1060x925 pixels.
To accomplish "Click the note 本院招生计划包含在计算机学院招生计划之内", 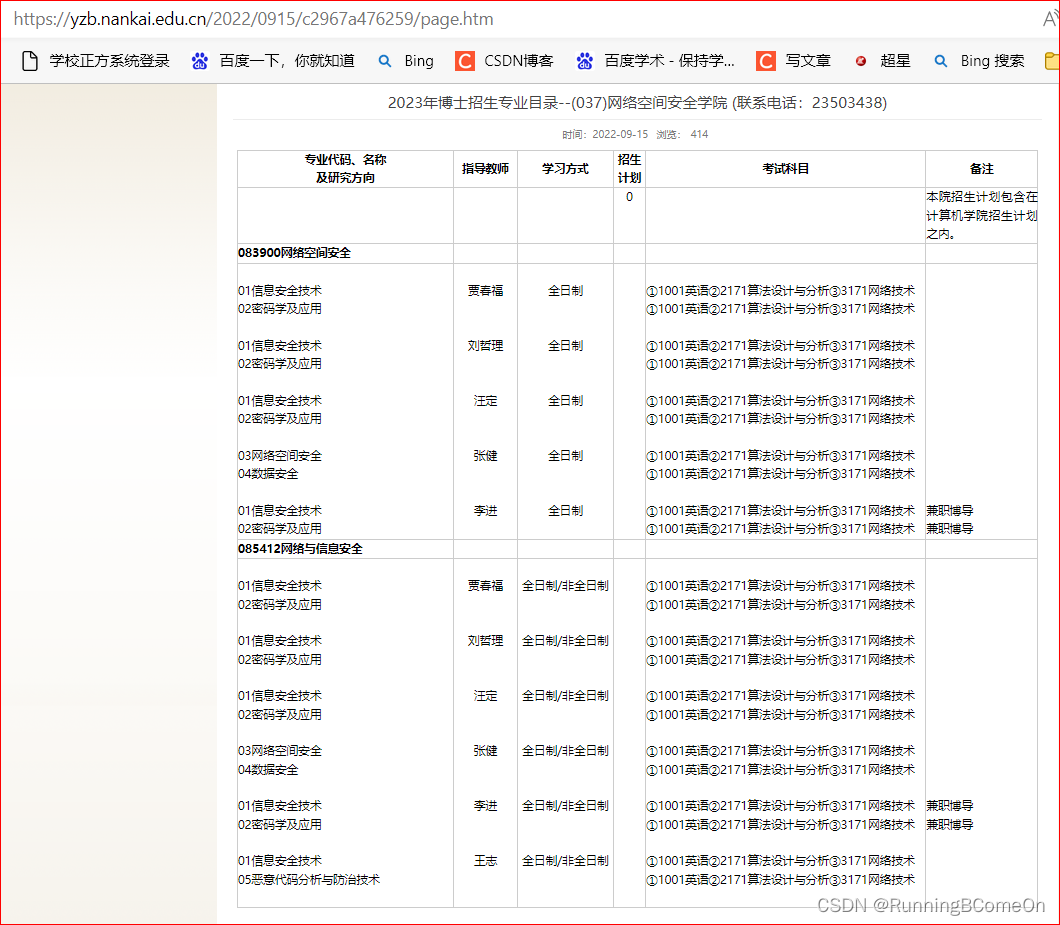I will (982, 216).
